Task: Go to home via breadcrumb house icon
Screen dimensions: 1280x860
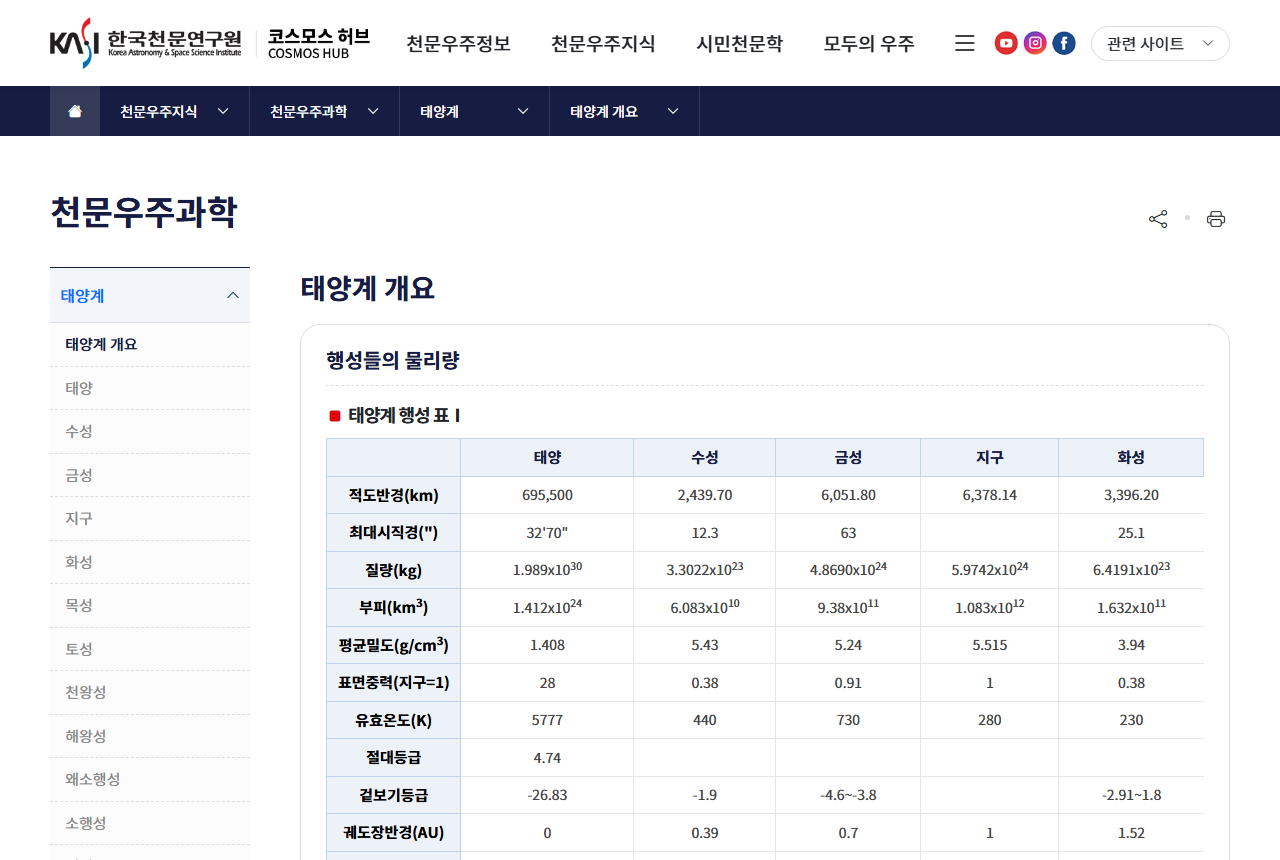Action: (75, 111)
